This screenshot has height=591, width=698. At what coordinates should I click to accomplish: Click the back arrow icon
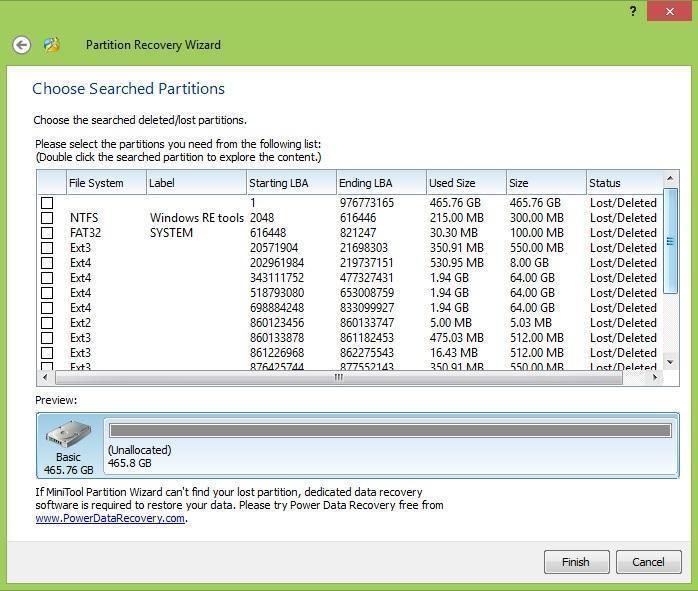pos(21,45)
